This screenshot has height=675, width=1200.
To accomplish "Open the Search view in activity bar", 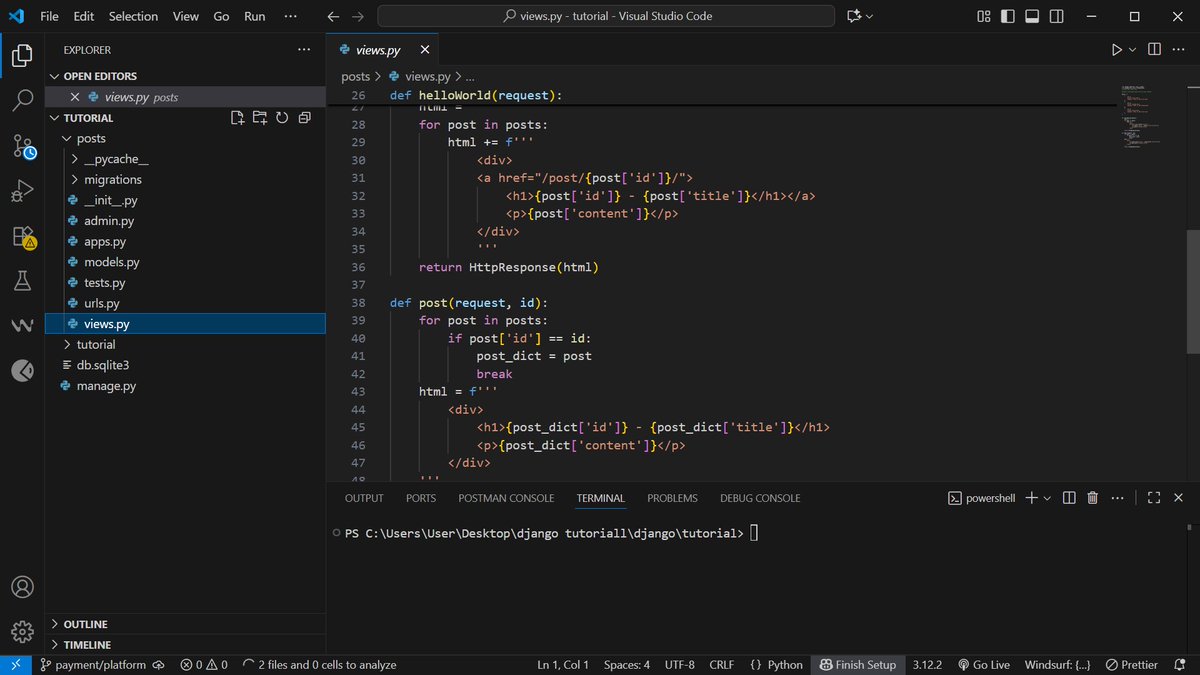I will click(22, 100).
